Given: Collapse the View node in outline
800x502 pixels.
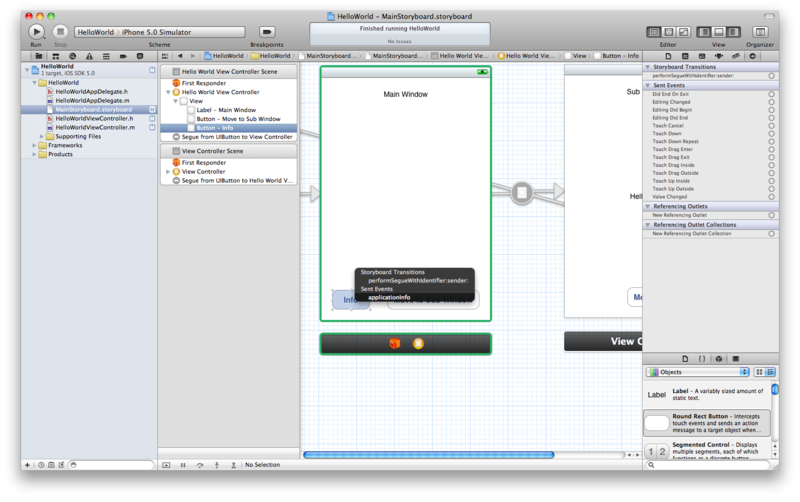Looking at the screenshot, I should [175, 102].
